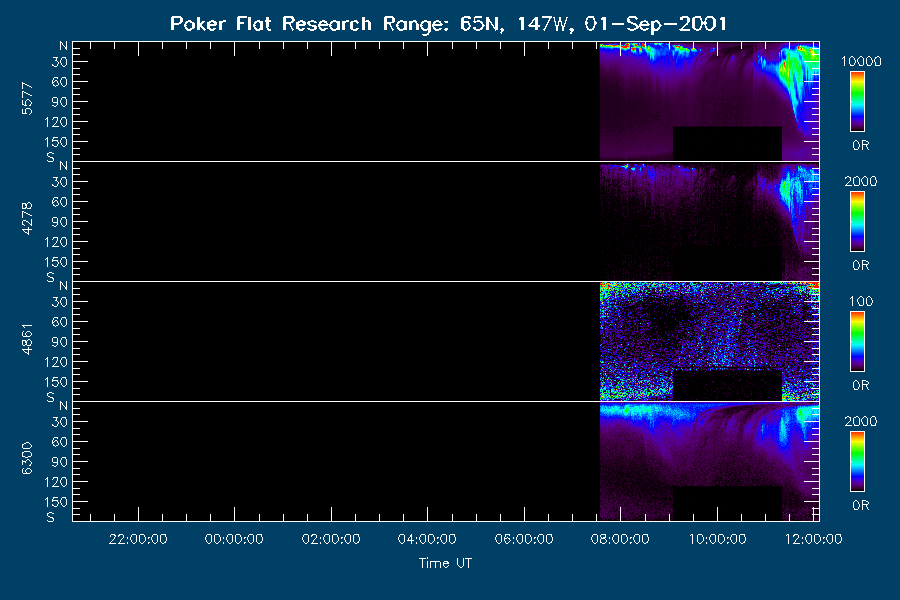The height and width of the screenshot is (600, 900).
Task: Select the 5577 panel axis label
Action: [x=27, y=99]
